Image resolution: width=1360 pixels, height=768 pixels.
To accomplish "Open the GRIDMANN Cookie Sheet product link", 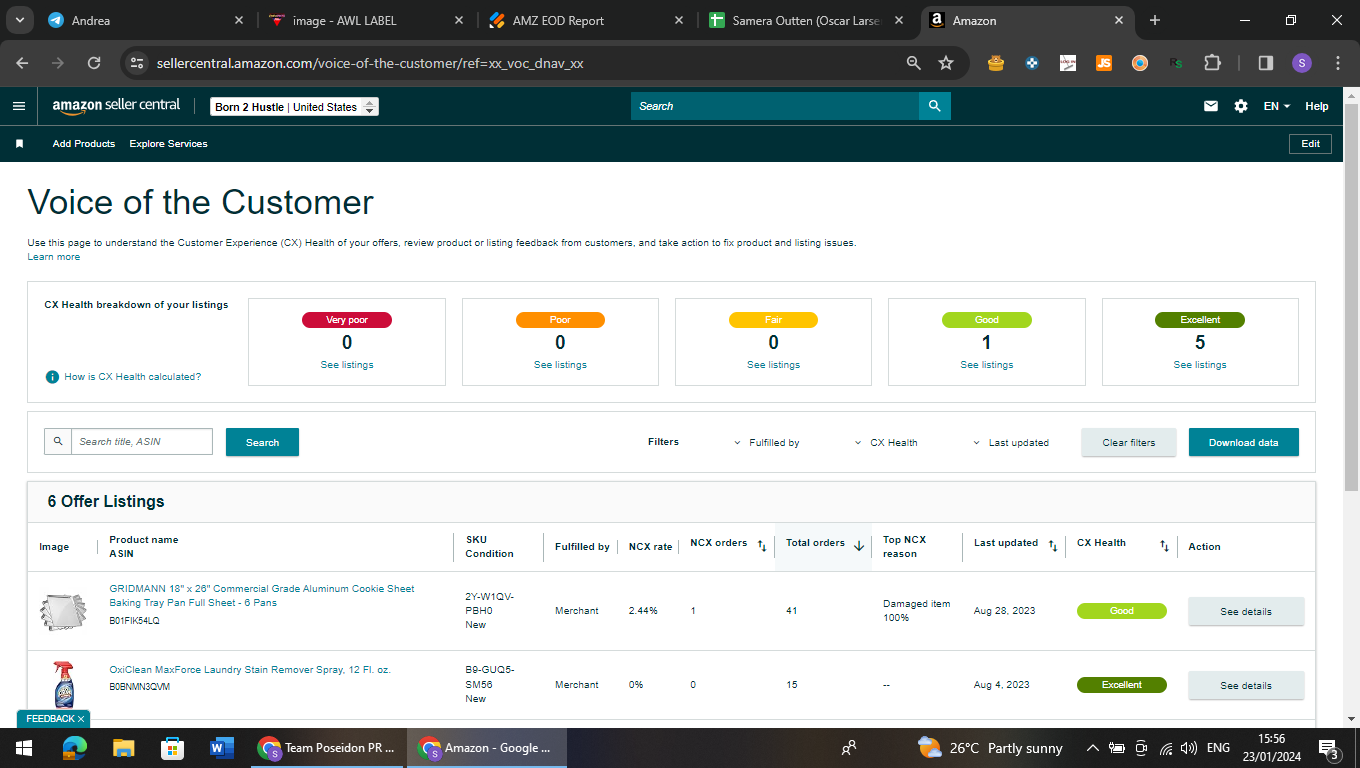I will pos(262,596).
